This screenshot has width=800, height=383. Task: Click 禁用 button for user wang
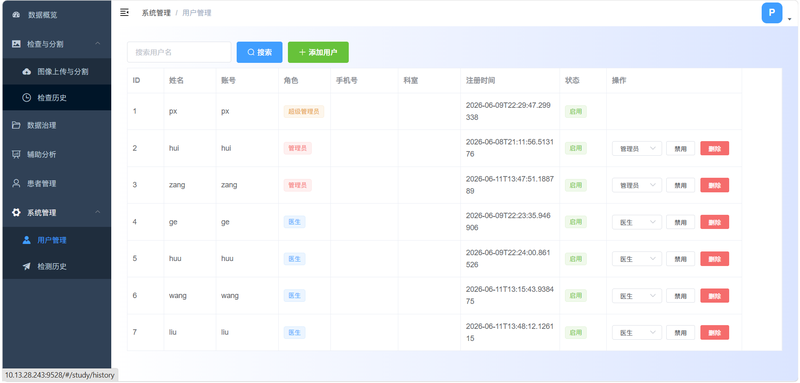point(681,296)
